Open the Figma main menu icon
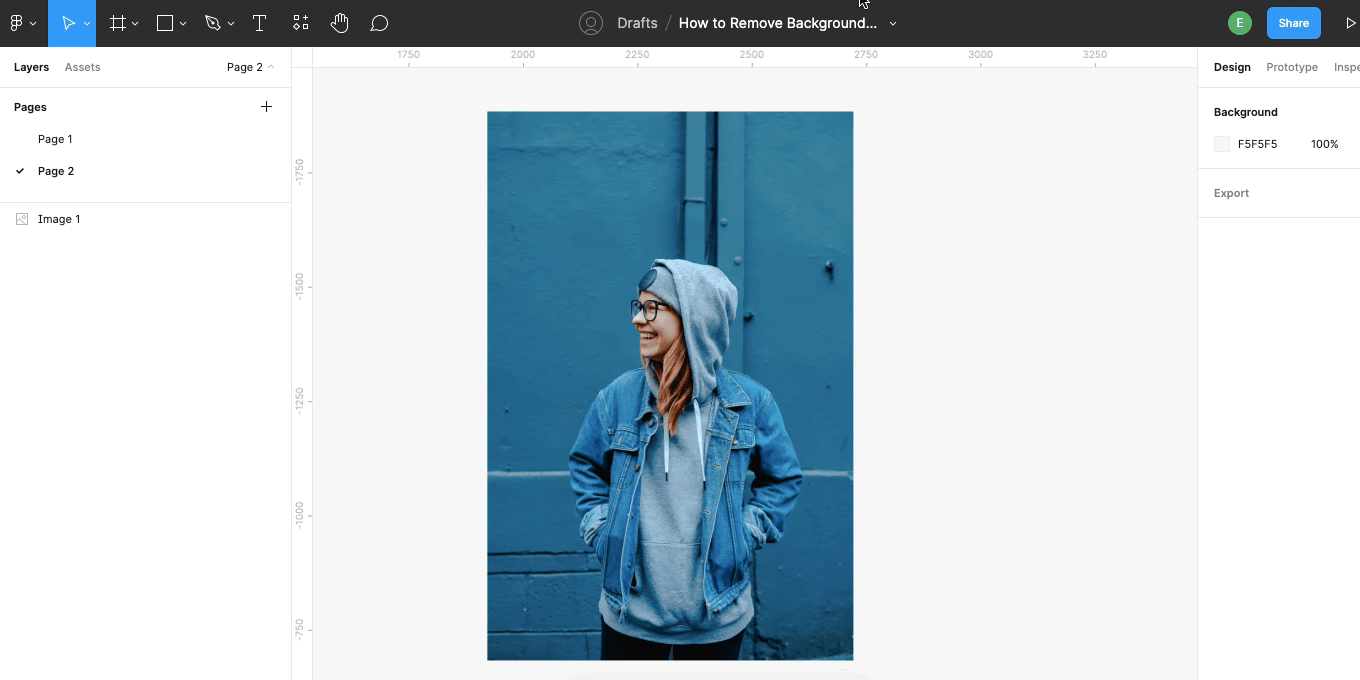Screen dimensions: 1360x680 click(17, 23)
